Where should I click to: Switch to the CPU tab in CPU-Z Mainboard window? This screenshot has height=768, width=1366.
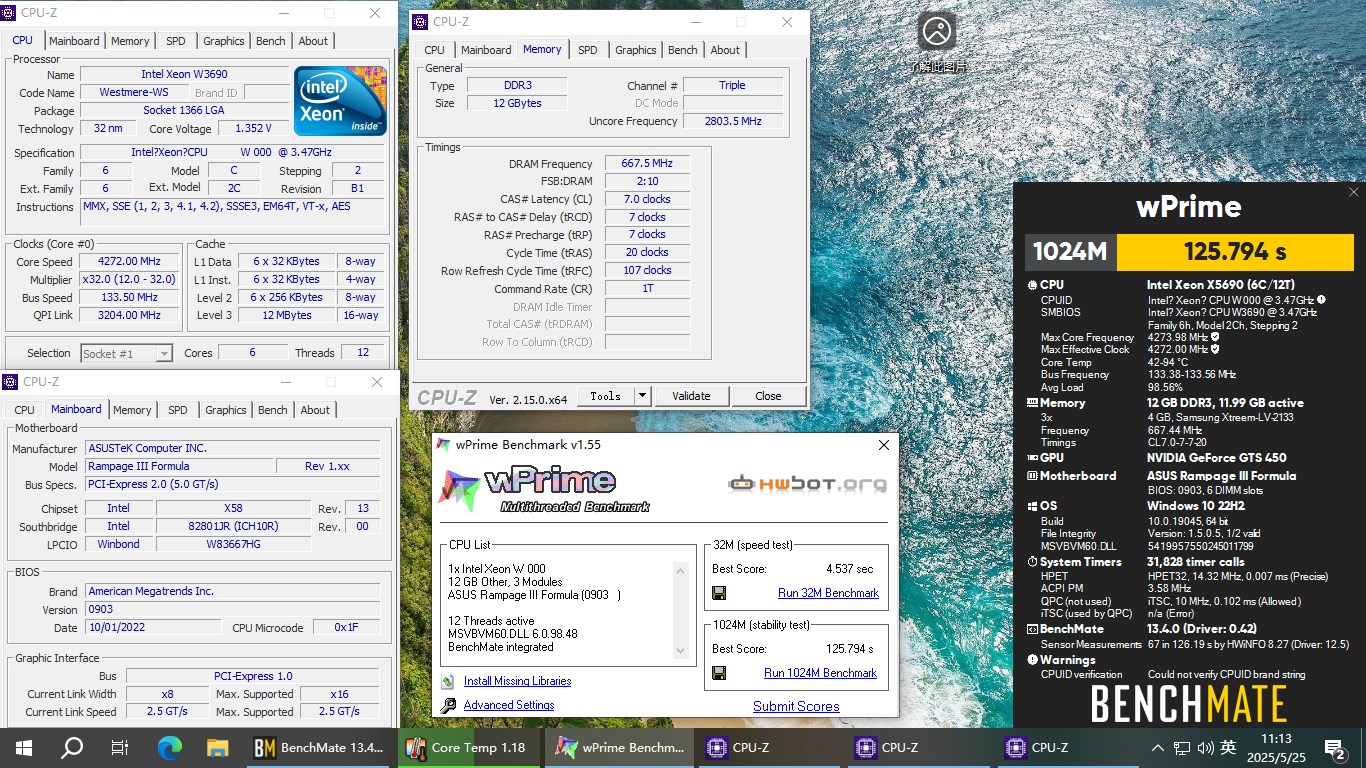point(24,410)
